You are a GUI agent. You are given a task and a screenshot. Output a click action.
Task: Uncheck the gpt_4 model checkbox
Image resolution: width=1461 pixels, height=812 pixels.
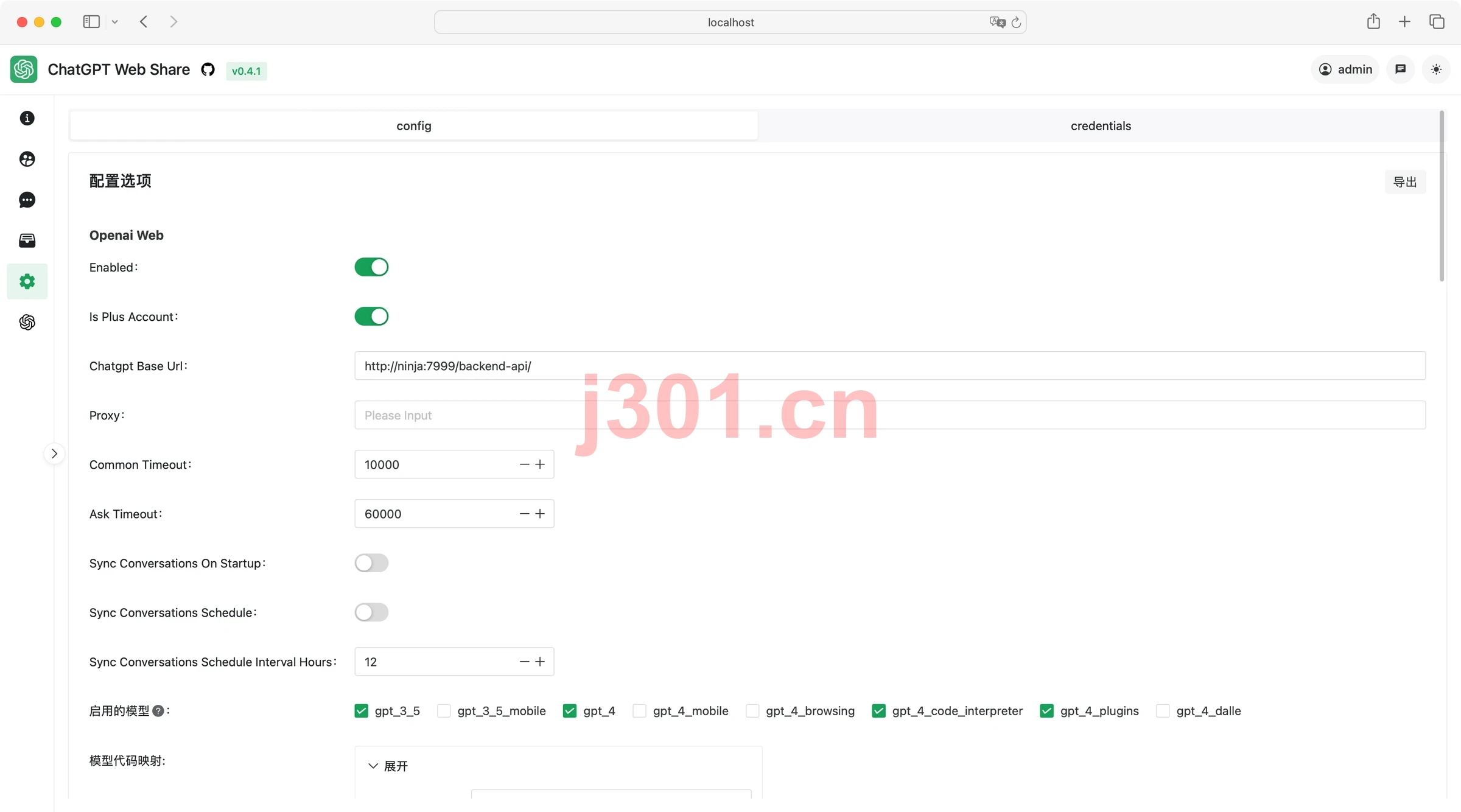point(570,711)
